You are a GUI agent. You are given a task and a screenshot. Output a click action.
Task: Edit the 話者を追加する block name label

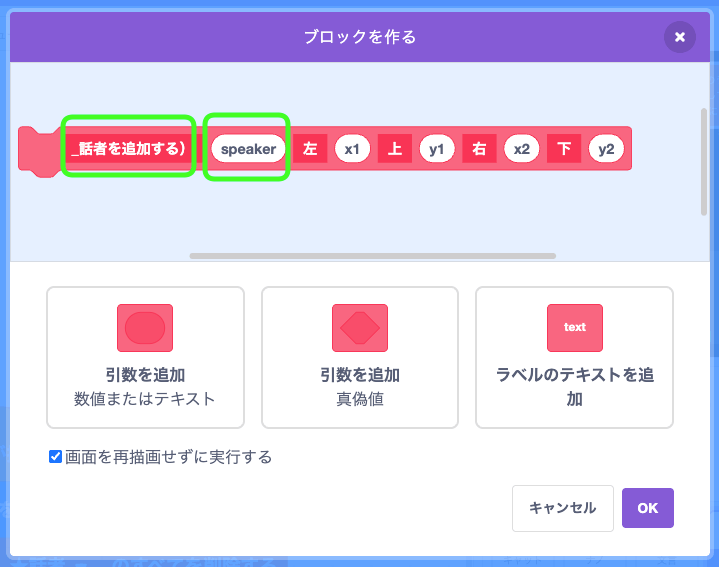tap(128, 149)
